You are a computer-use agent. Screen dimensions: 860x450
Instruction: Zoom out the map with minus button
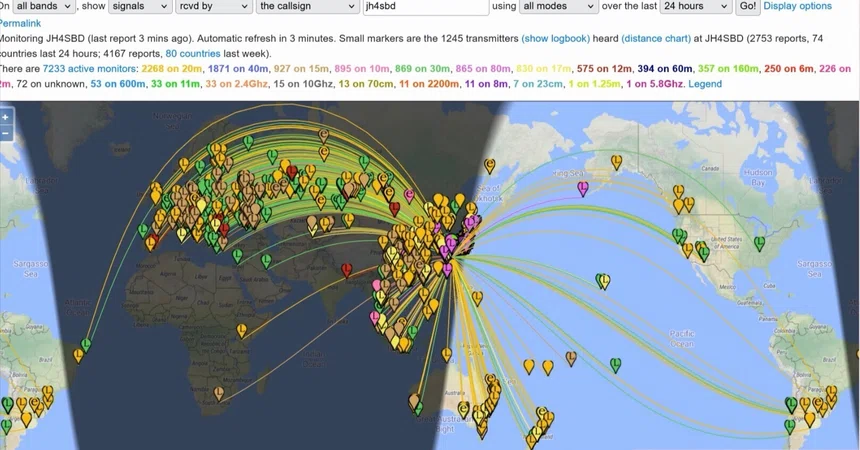[x=5, y=133]
